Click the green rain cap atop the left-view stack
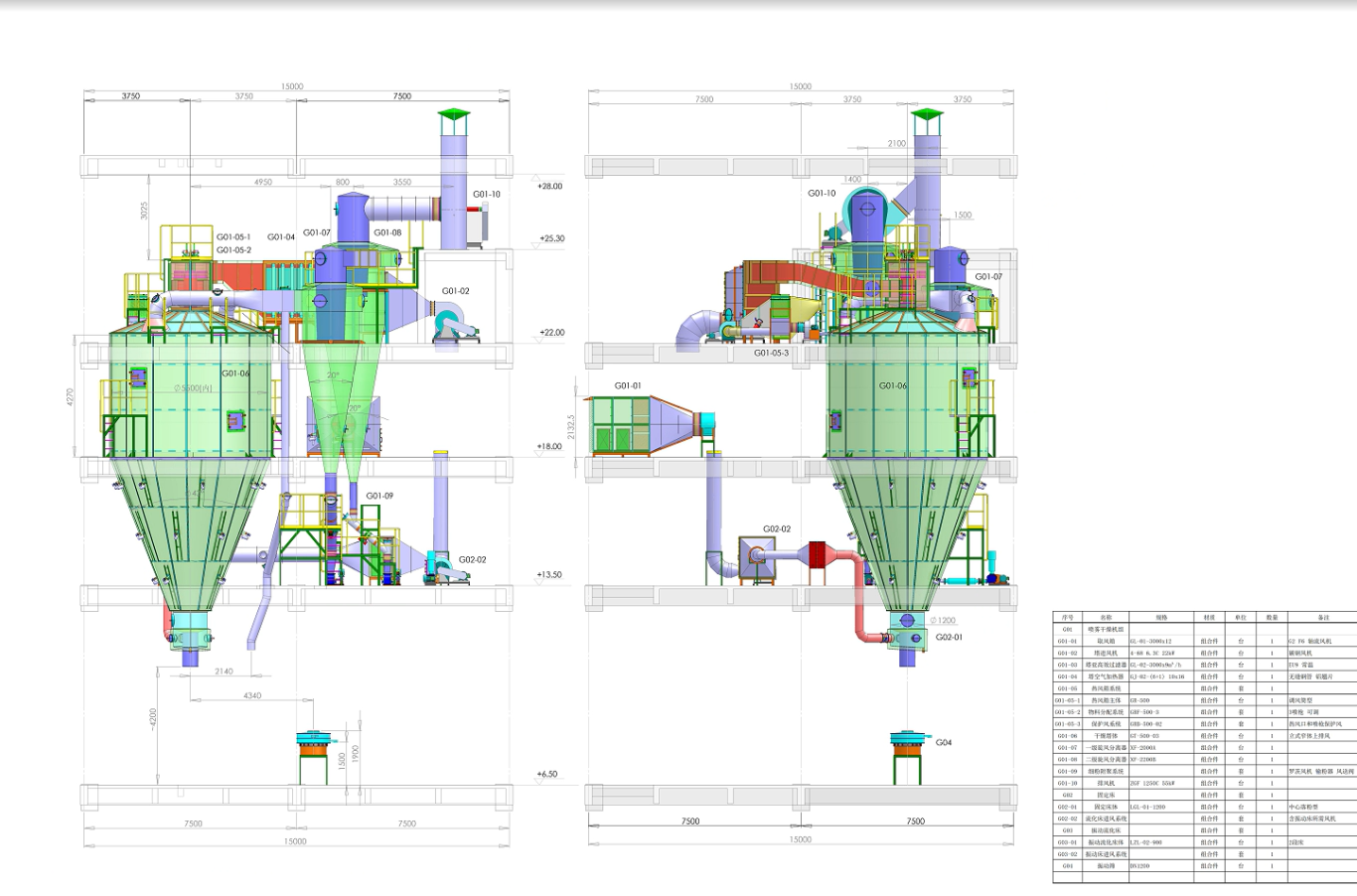This screenshot has width=1357, height=896. 453,116
